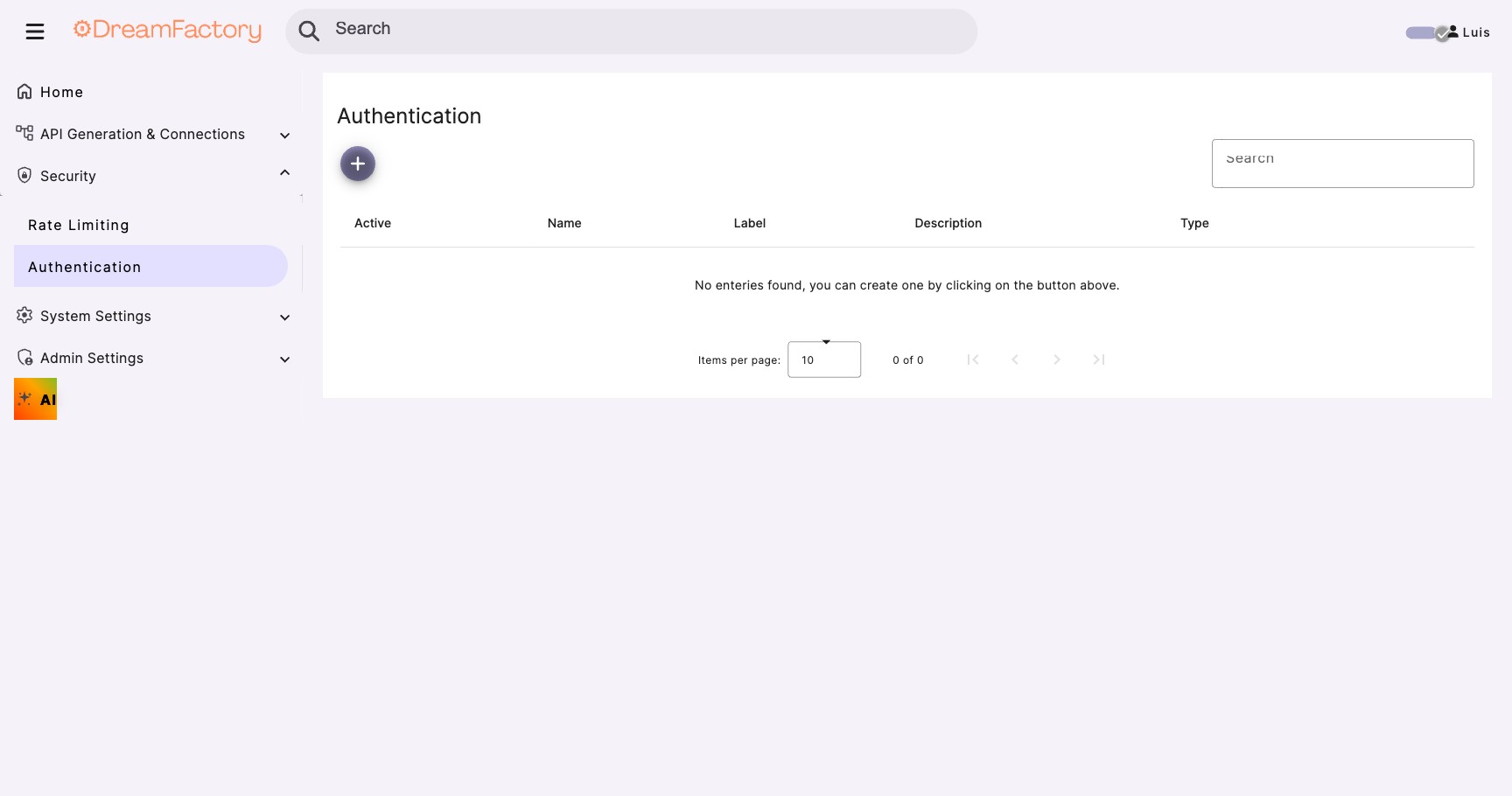The image size is (1512, 796).
Task: Expand the System Settings section
Action: pos(284,317)
